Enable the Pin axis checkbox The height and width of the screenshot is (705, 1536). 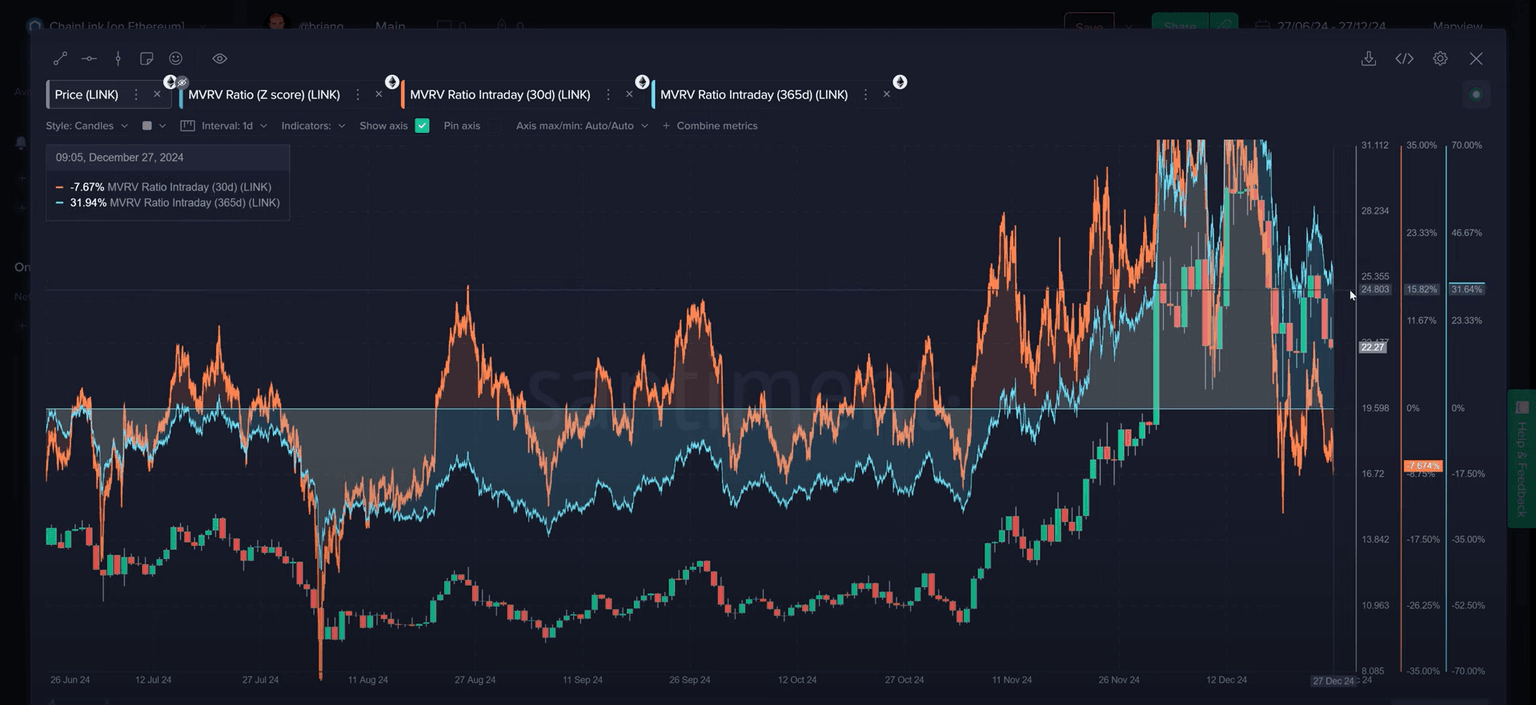coord(493,126)
